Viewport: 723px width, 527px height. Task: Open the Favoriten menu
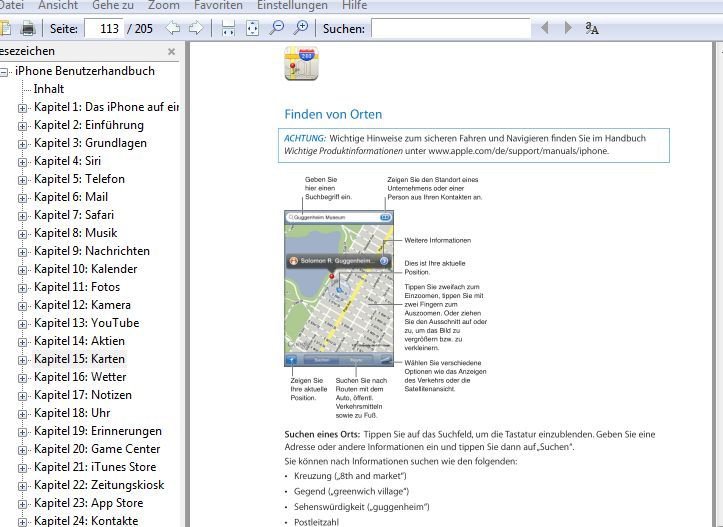(x=218, y=5)
